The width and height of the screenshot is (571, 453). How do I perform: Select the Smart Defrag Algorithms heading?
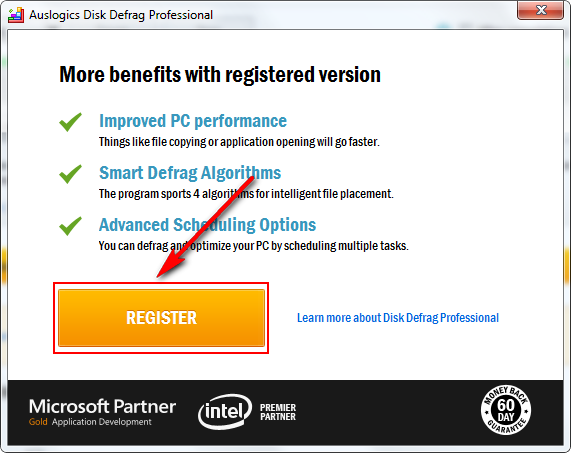tap(190, 173)
